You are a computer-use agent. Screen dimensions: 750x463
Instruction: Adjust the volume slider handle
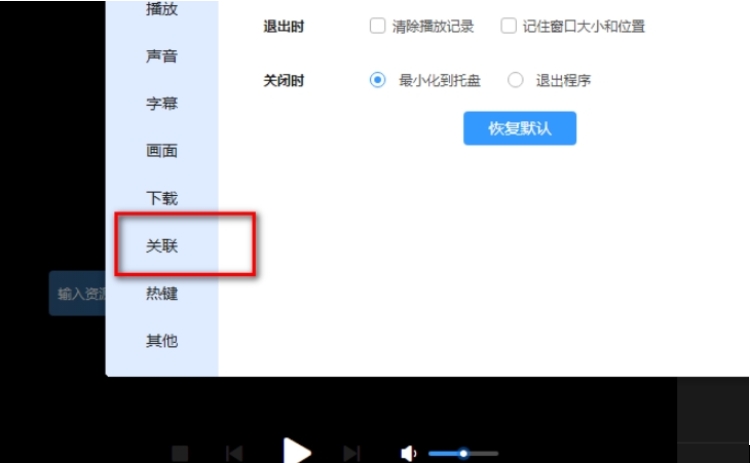coord(463,453)
